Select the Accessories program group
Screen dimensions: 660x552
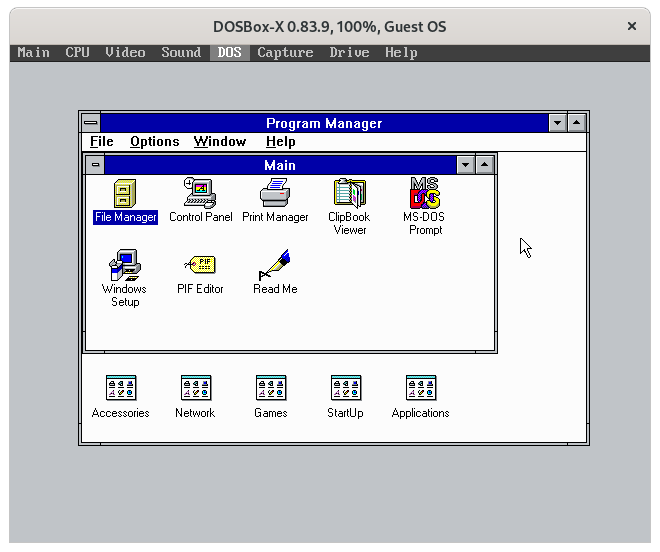coord(121,388)
